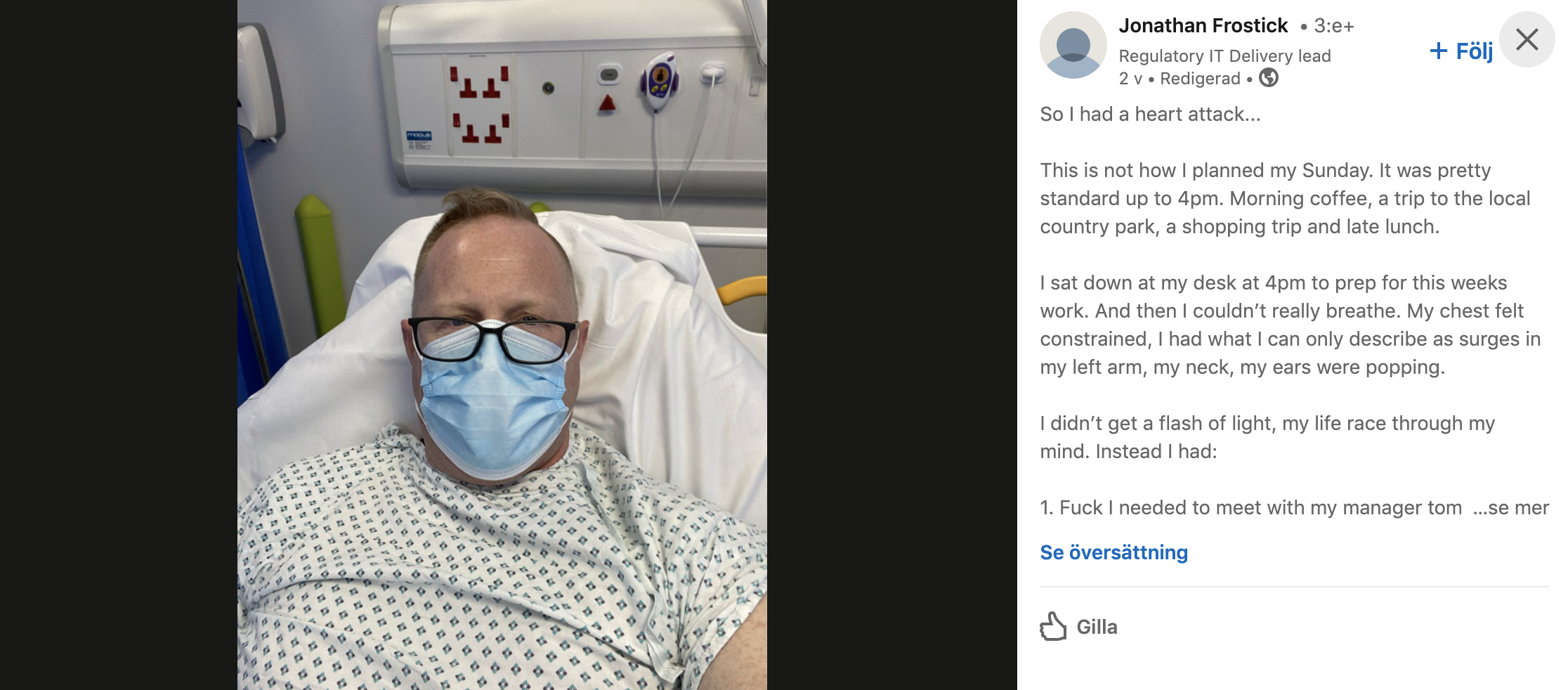Click Regulatory IT Delivery lead headline
Screen dimensions: 1568x690
click(1224, 56)
